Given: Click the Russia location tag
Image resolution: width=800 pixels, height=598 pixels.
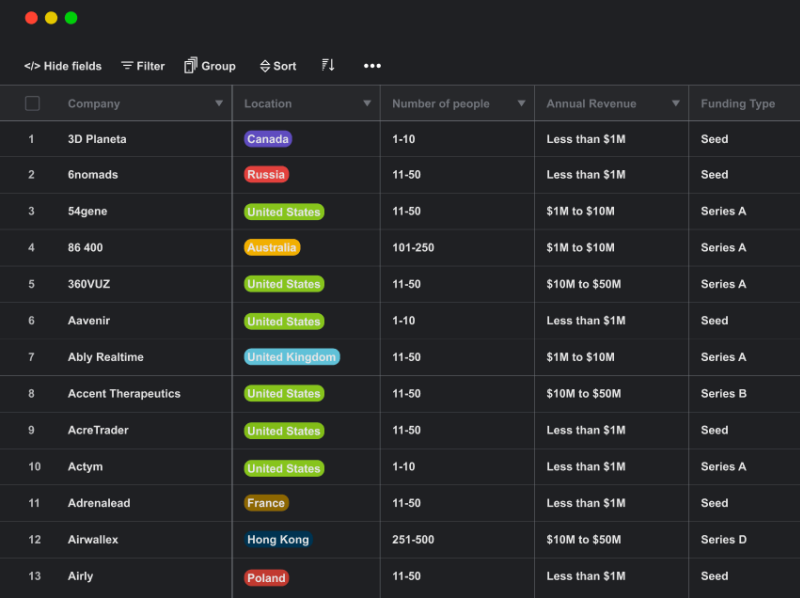Looking at the screenshot, I should click(x=266, y=175).
